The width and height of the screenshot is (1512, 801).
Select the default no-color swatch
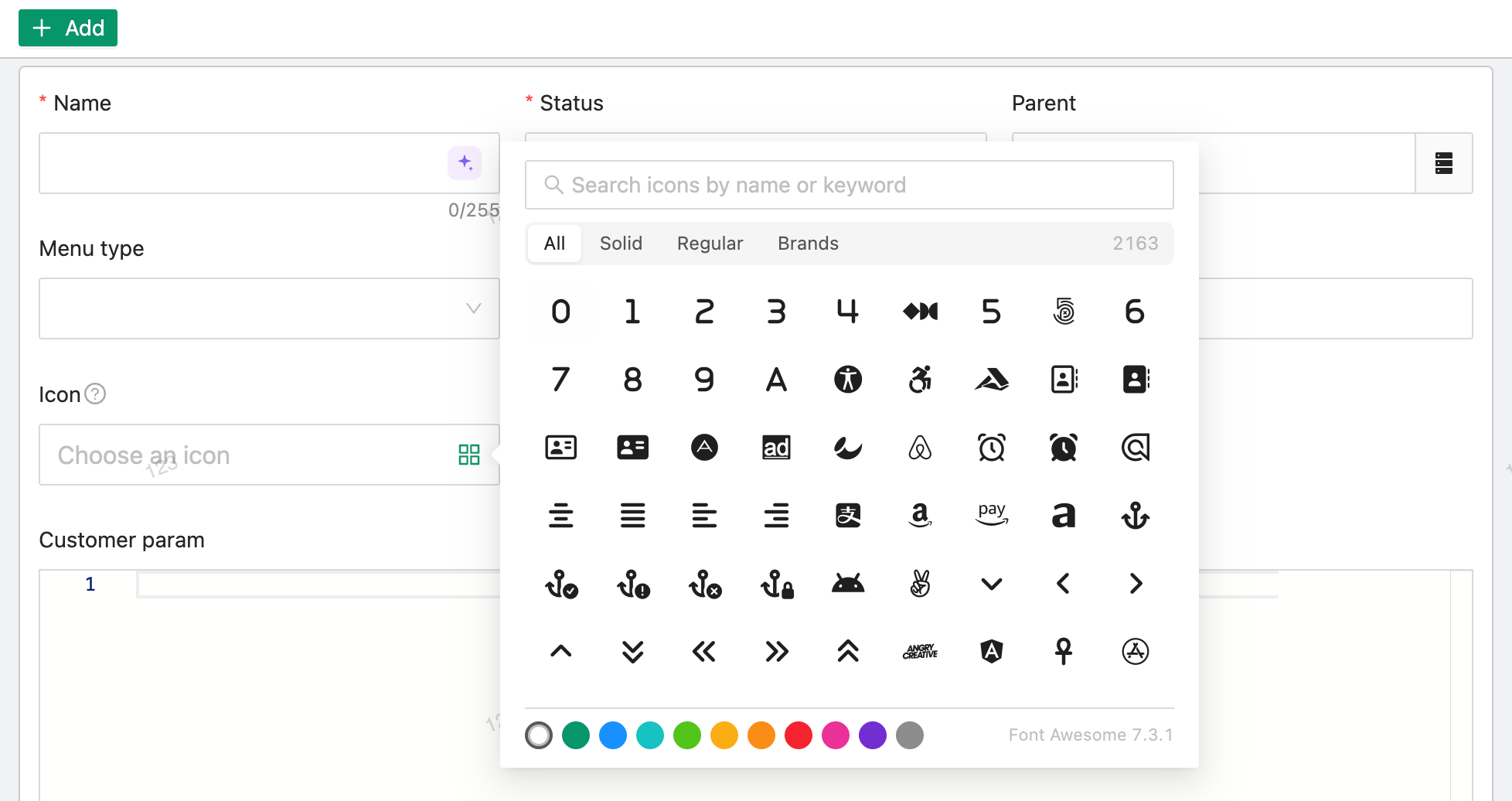pyautogui.click(x=539, y=735)
